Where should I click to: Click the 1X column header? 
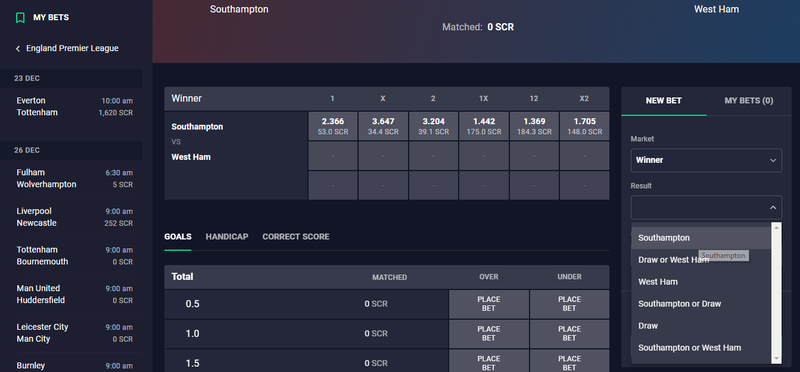(484, 98)
